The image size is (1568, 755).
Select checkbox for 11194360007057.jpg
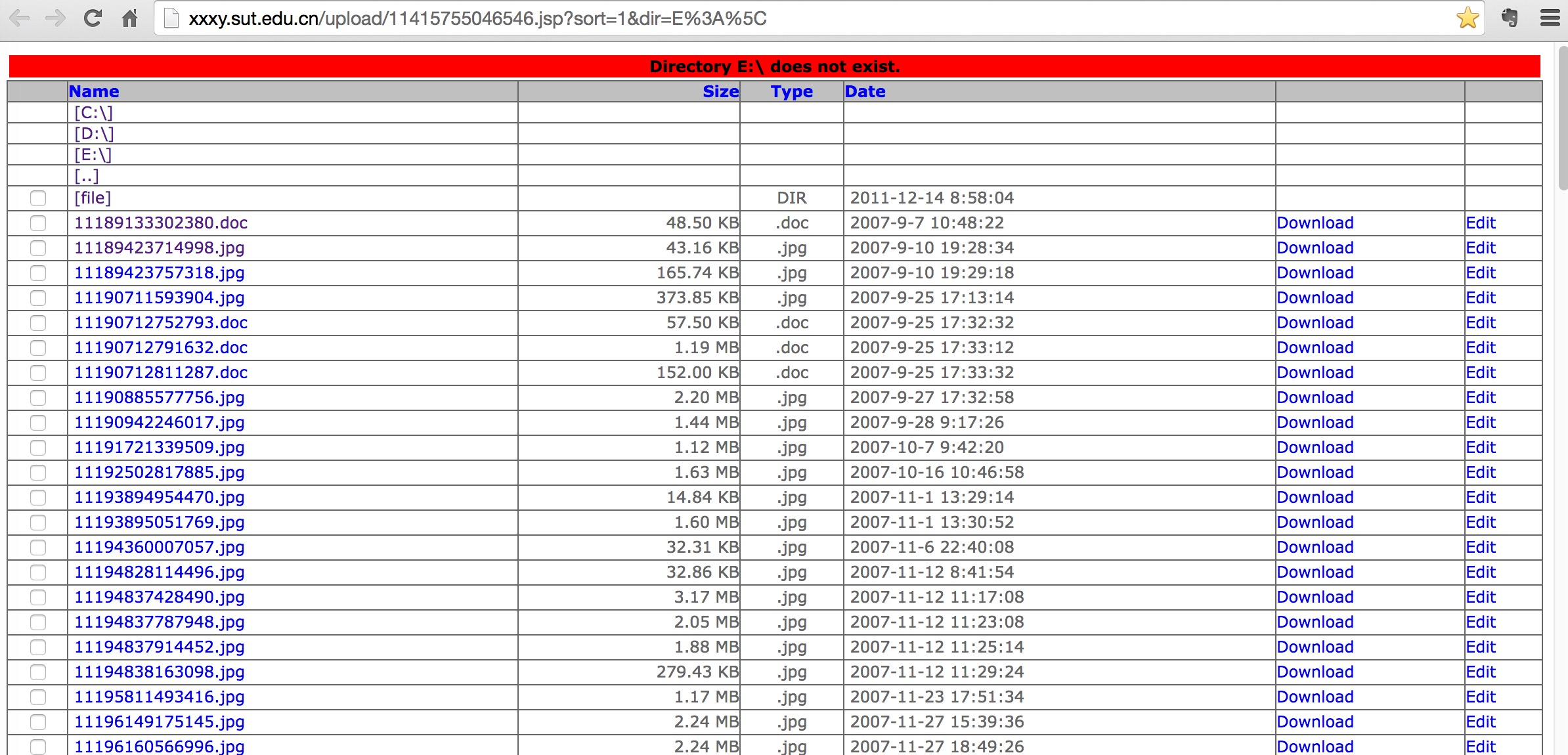[x=38, y=547]
